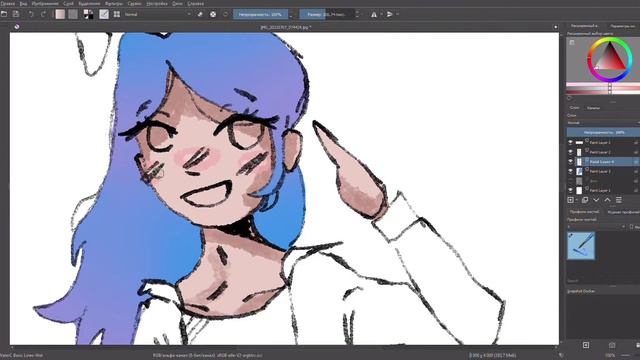The height and width of the screenshot is (360, 640).
Task: Expand the opacity slider options arrow
Action: (x=291, y=15)
